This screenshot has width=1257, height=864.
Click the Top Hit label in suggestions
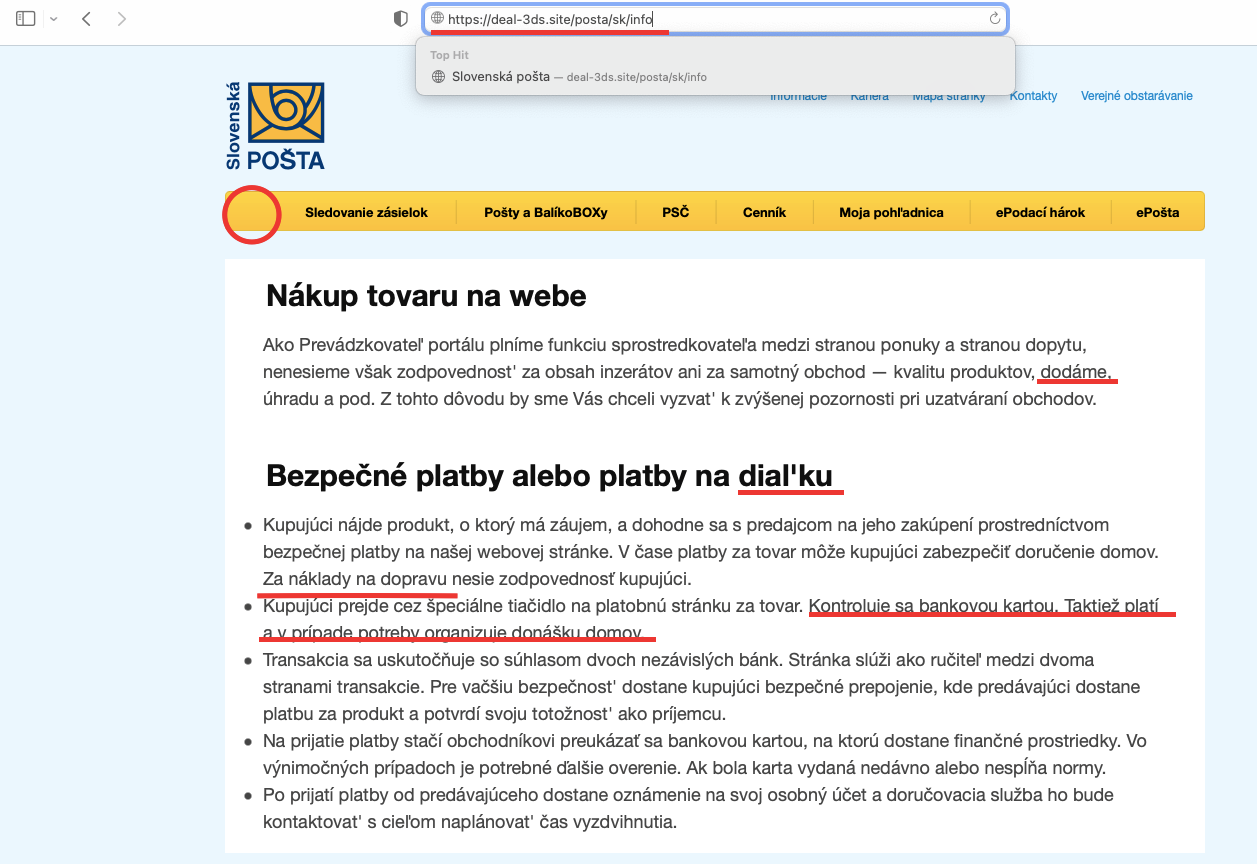[x=449, y=55]
